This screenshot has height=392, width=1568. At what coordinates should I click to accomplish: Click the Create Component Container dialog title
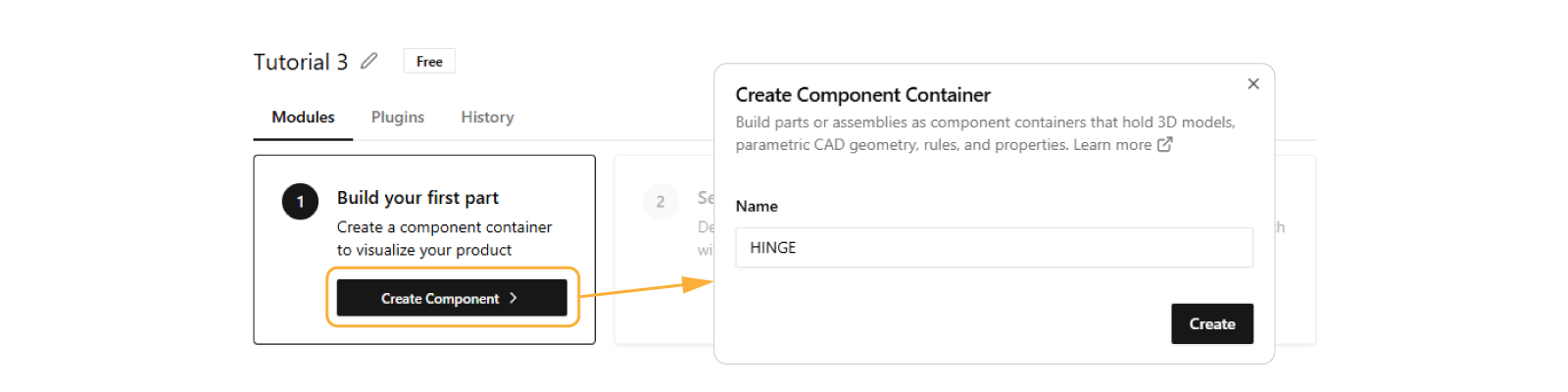pos(862,95)
